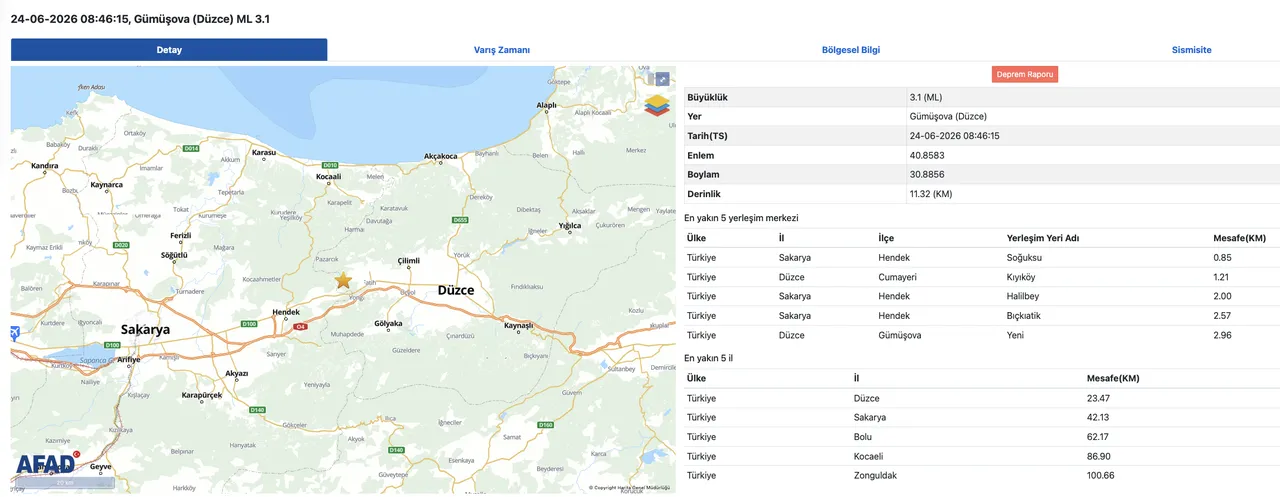Select the date value 24-06-2026 08:46:15 in table
This screenshot has height=497, width=1280.
pos(955,136)
